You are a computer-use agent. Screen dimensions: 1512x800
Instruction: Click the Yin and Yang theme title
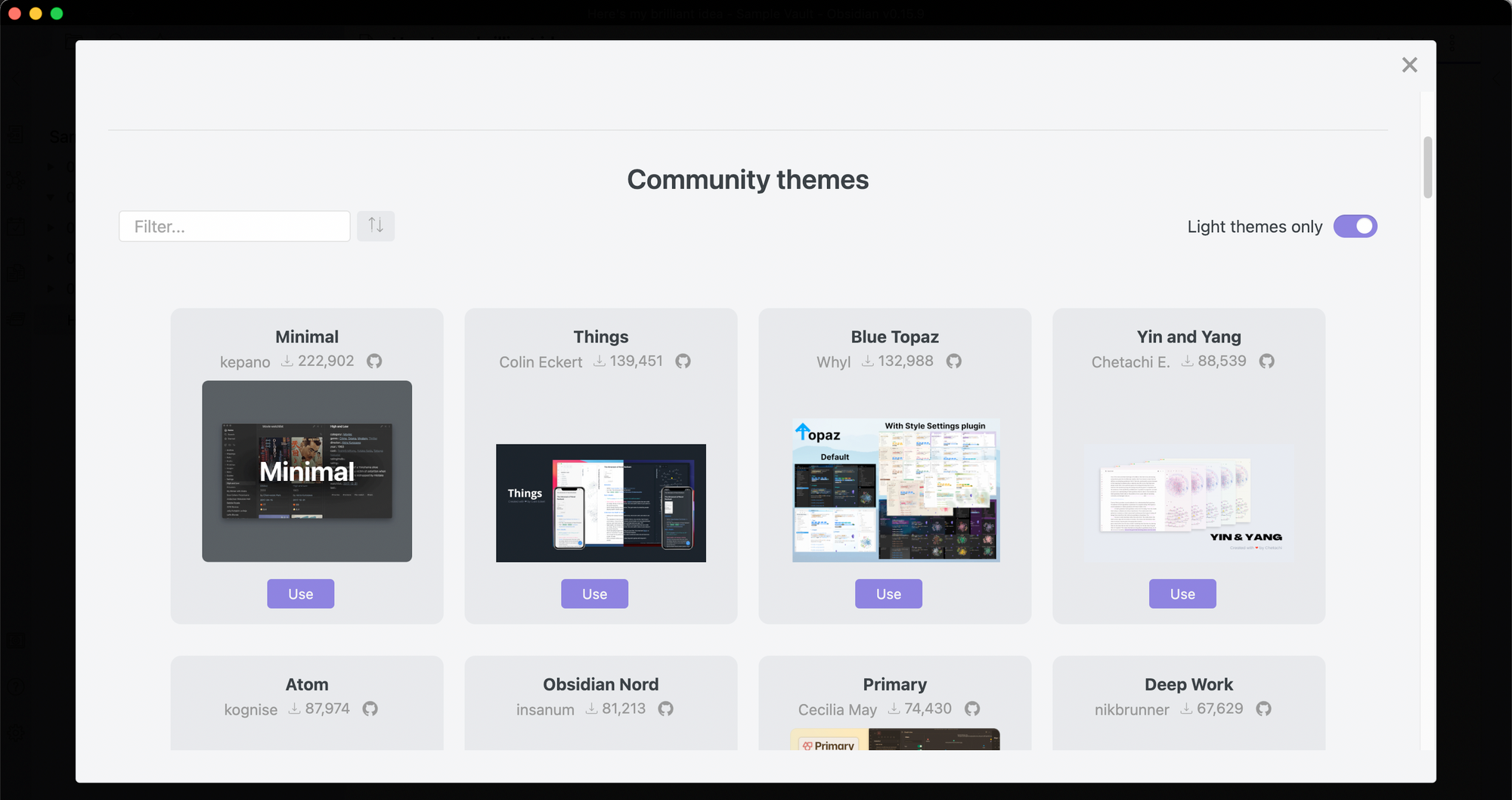[1189, 336]
